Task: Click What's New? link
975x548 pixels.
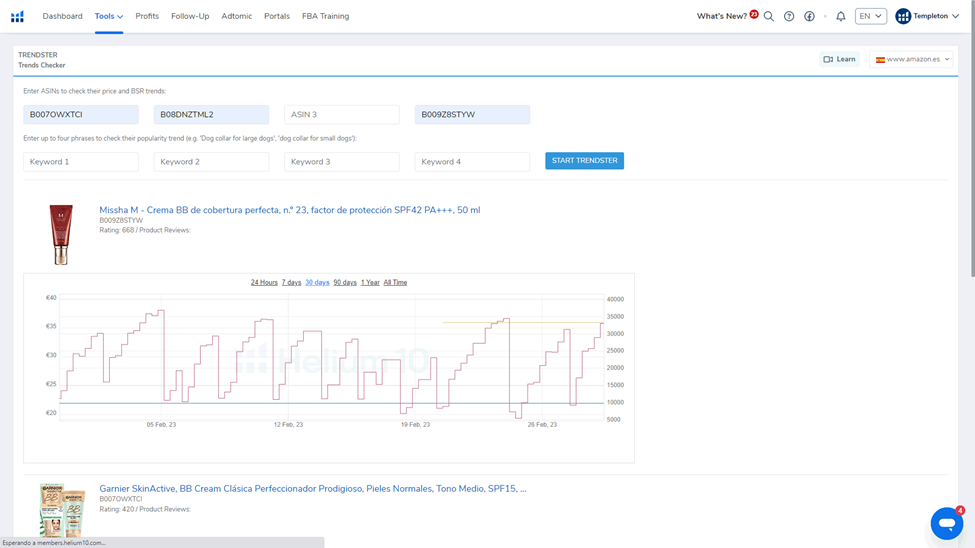Action: click(x=721, y=16)
